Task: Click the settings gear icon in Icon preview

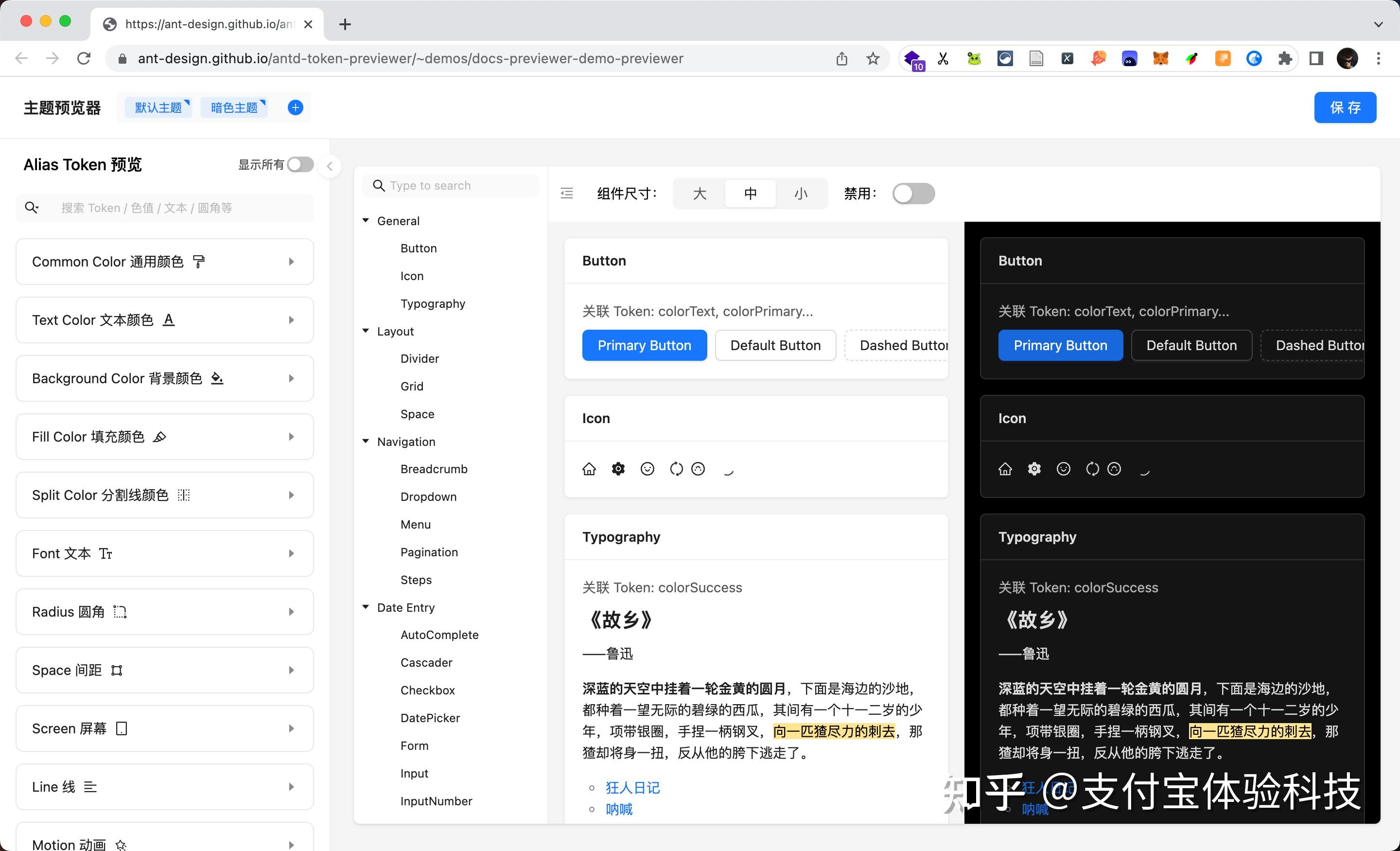Action: (x=618, y=468)
